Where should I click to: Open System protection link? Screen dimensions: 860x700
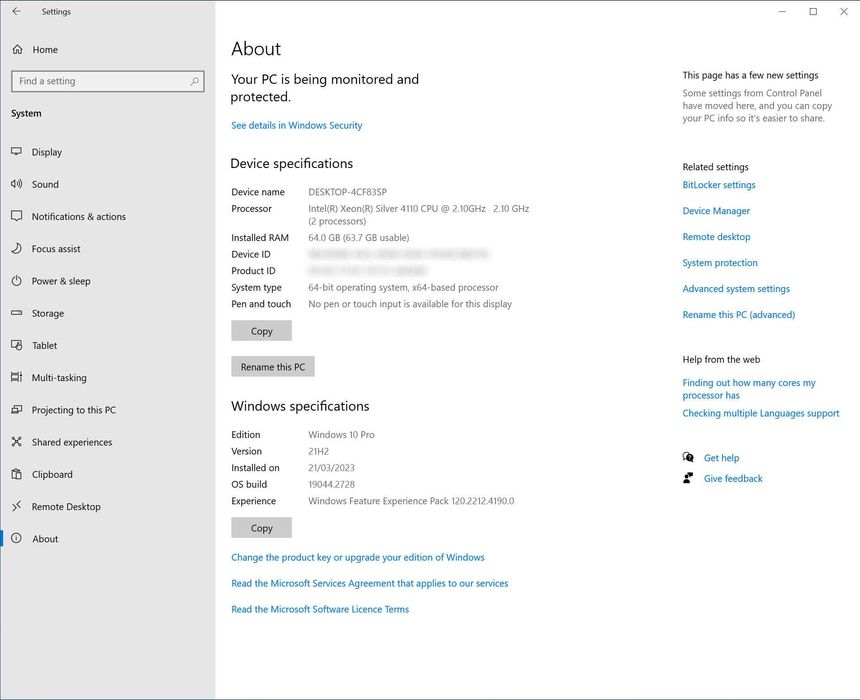pos(720,263)
